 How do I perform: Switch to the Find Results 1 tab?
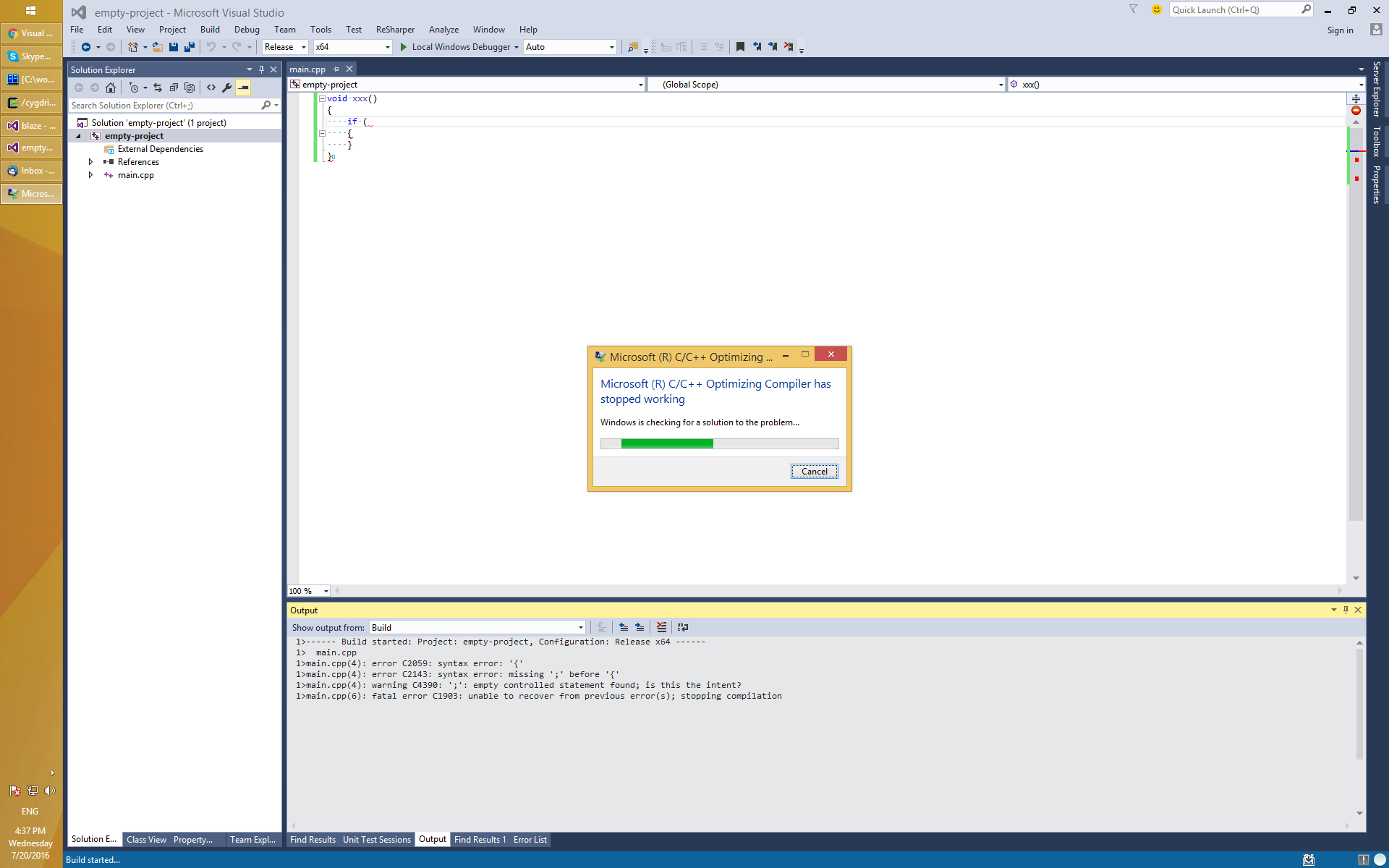pyautogui.click(x=480, y=840)
